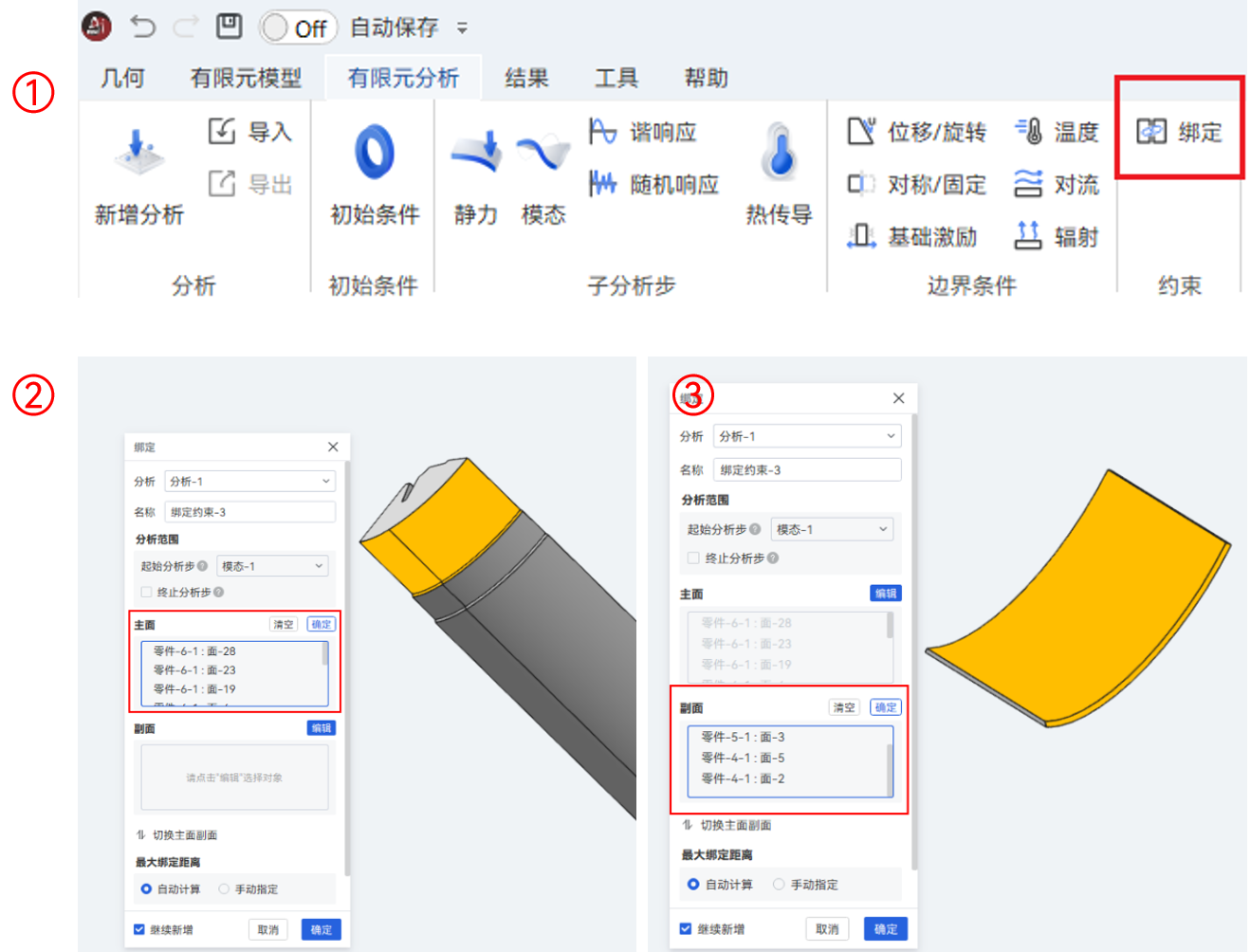Image resolution: width=1251 pixels, height=952 pixels.
Task: Click bottom 确定 in left dialog
Action: tap(322, 929)
